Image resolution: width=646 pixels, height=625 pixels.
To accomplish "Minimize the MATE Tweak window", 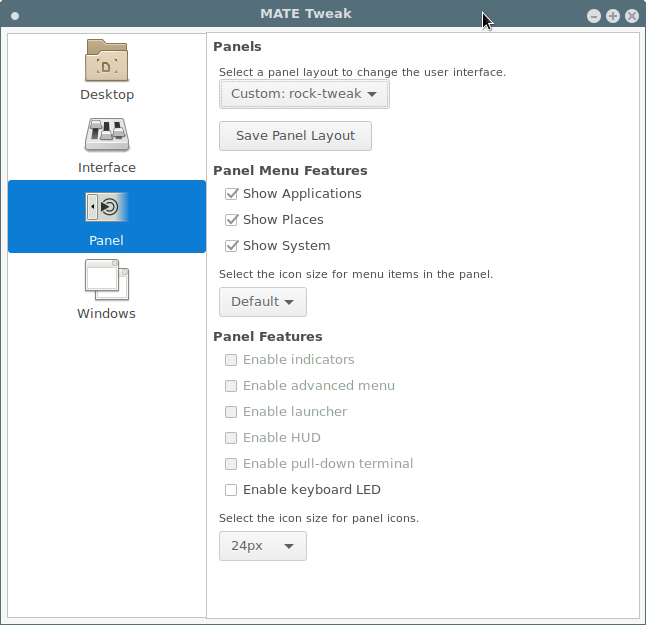I will (594, 16).
